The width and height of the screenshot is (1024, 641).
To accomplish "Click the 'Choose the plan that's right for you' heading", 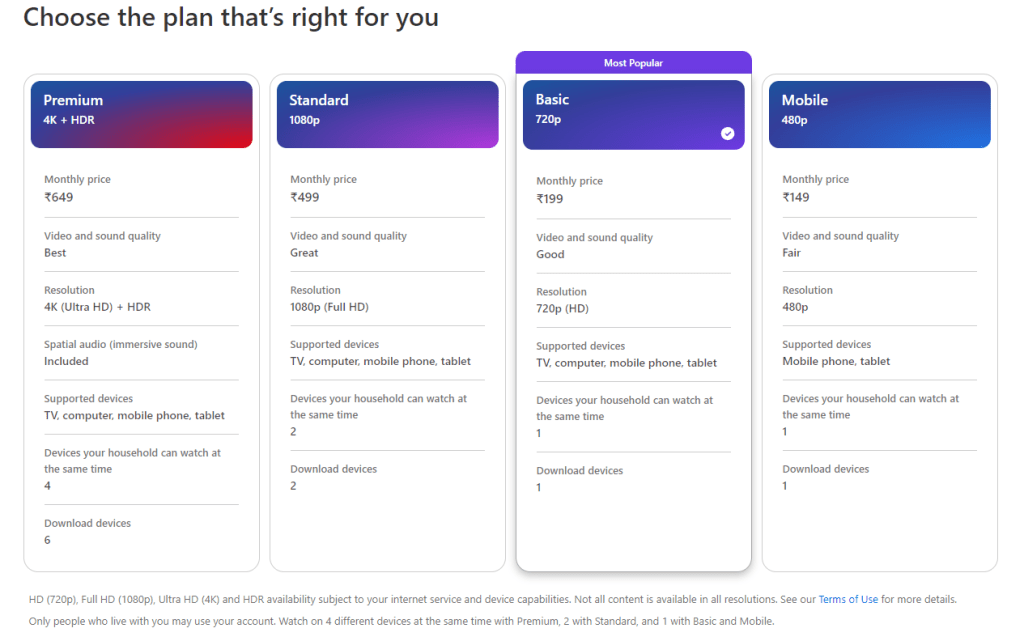I will (x=231, y=17).
